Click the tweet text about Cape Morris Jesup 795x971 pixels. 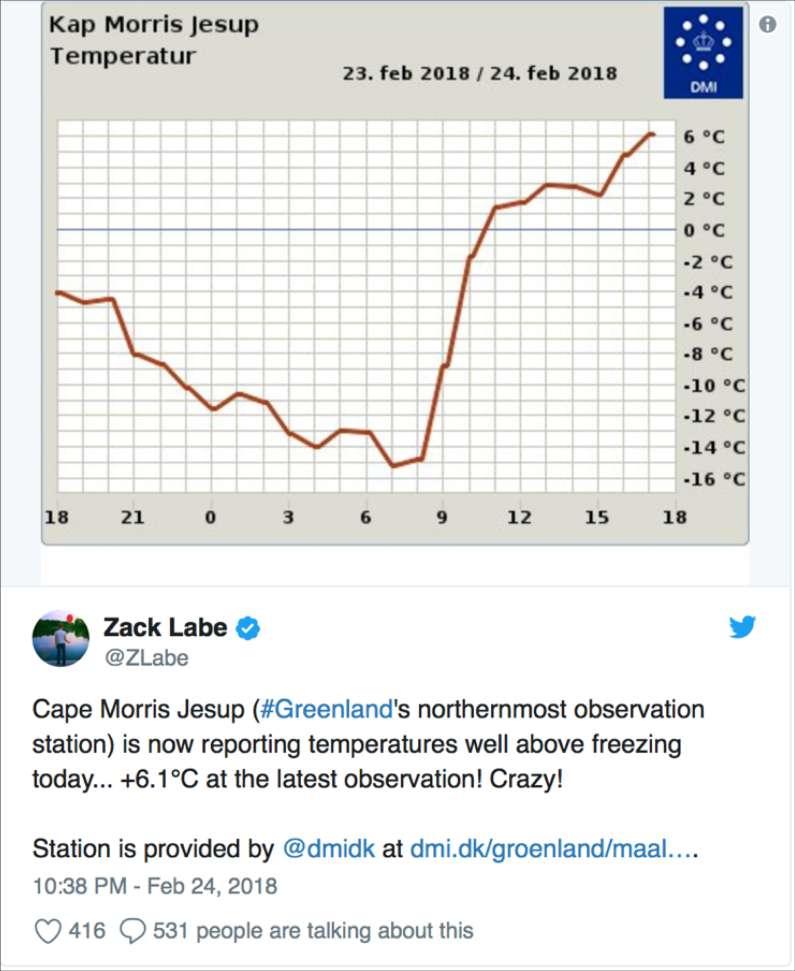click(368, 744)
